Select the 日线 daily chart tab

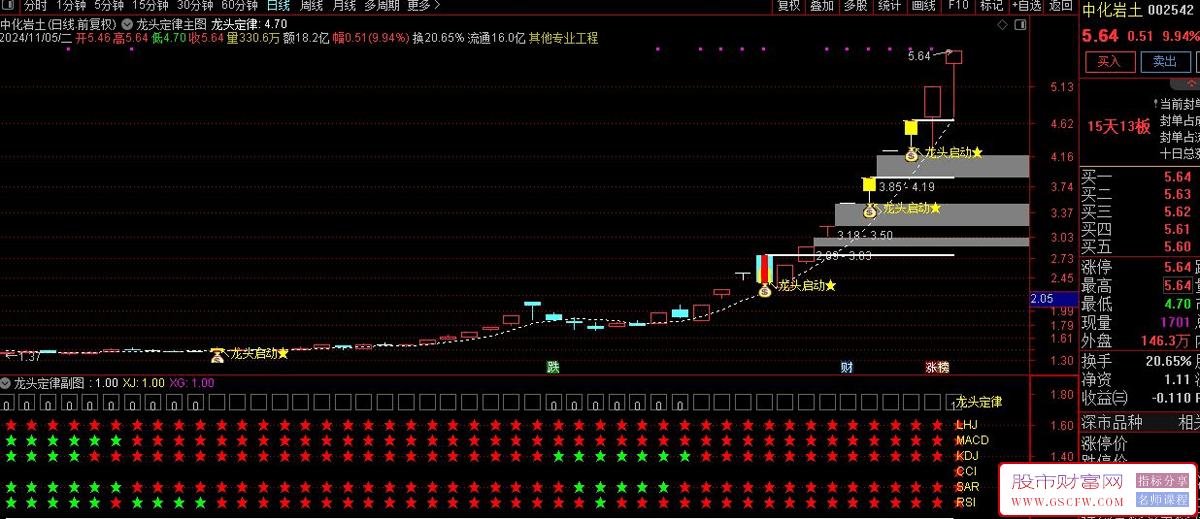click(x=278, y=6)
